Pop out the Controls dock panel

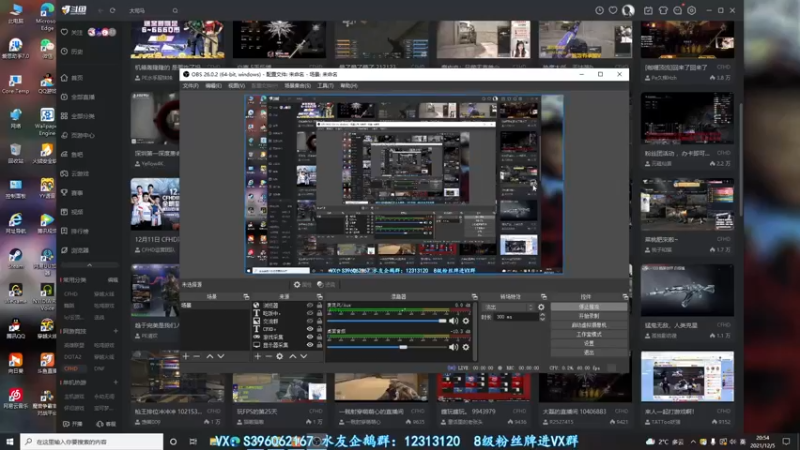(x=625, y=296)
